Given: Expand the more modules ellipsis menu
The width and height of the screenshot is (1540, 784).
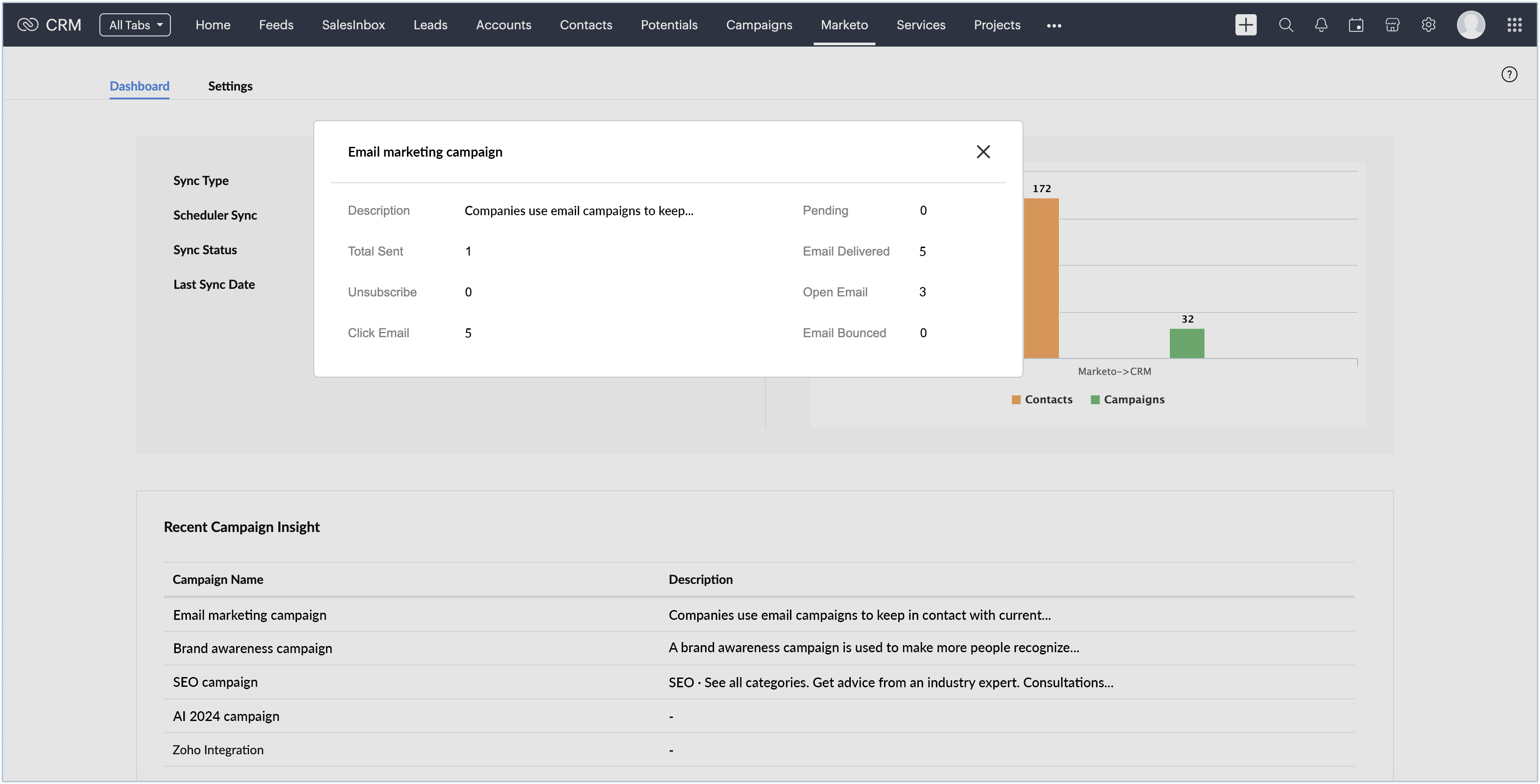Looking at the screenshot, I should click(x=1054, y=26).
